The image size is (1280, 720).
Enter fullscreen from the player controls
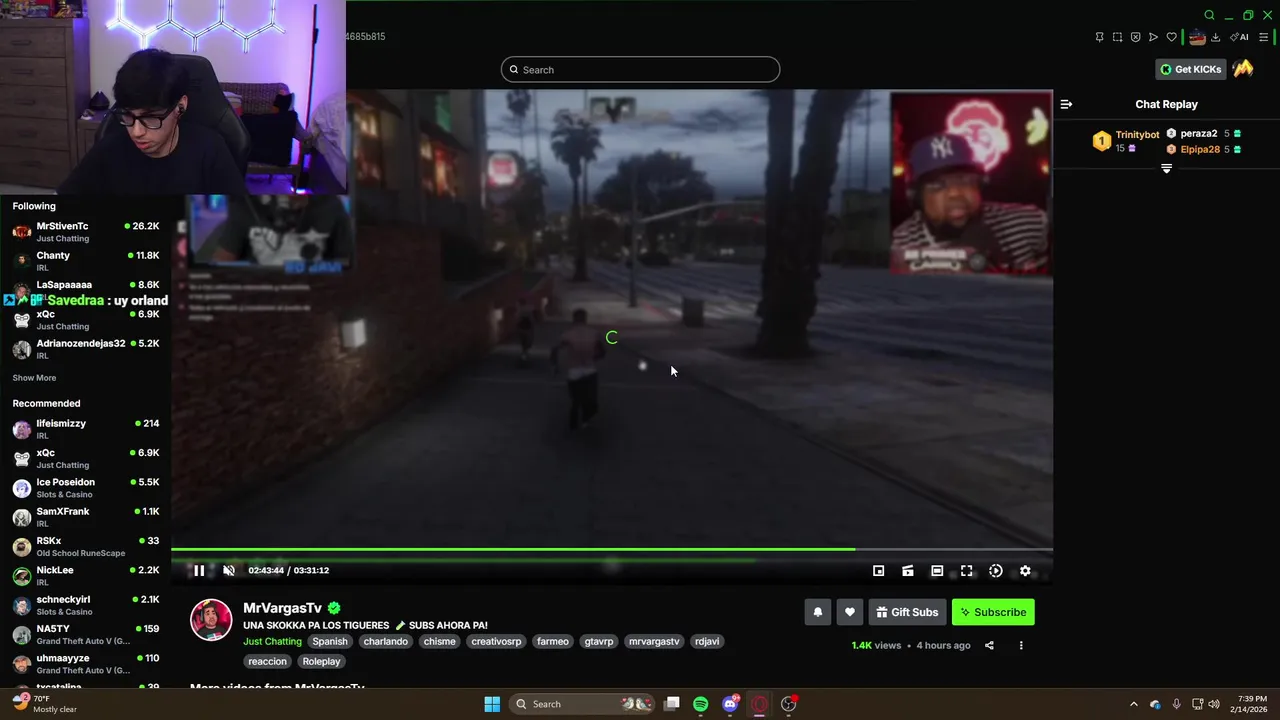coord(966,571)
